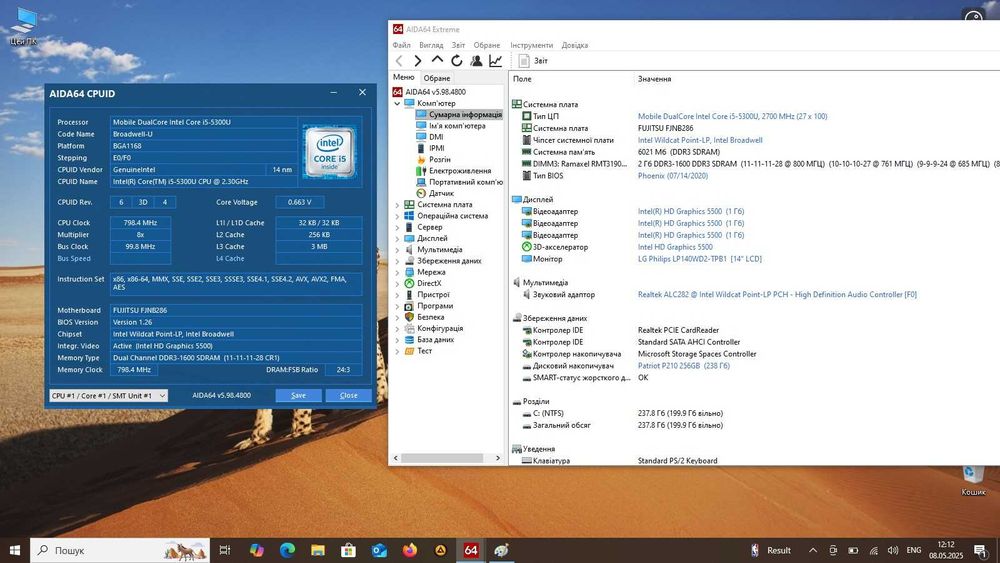1000x563 pixels.
Task: Click the Close button in CPUID window
Action: (348, 395)
